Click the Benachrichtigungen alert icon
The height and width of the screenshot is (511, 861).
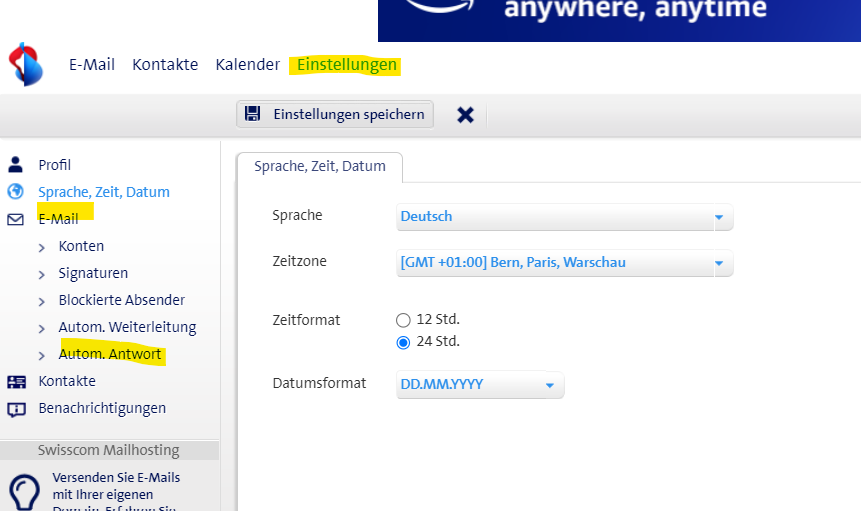[x=15, y=408]
